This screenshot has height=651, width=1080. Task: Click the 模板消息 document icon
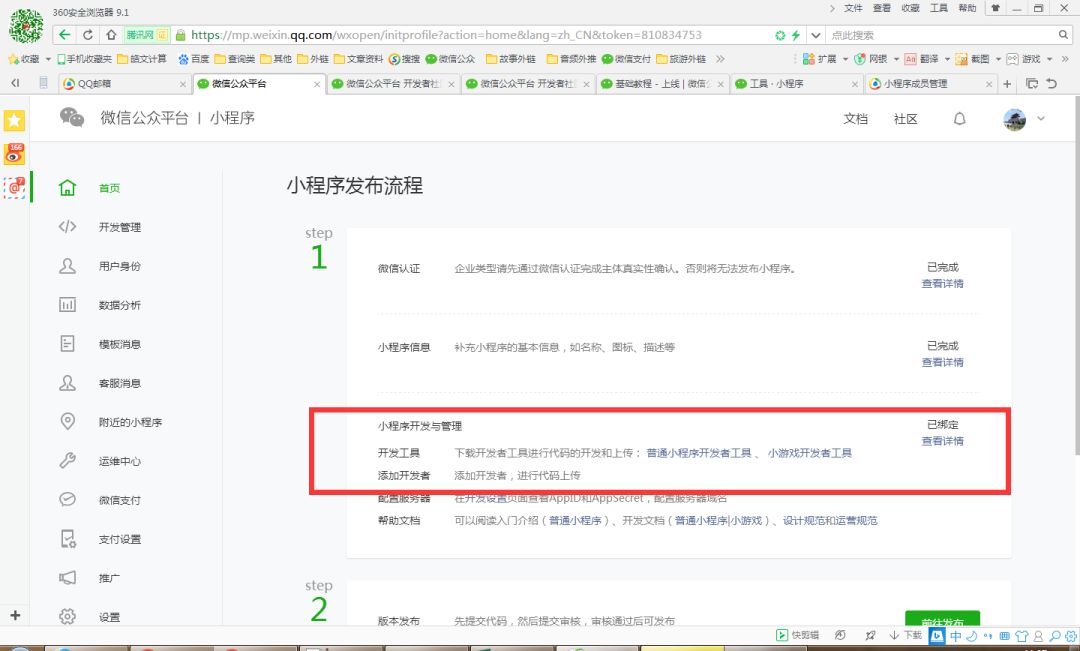pos(68,344)
